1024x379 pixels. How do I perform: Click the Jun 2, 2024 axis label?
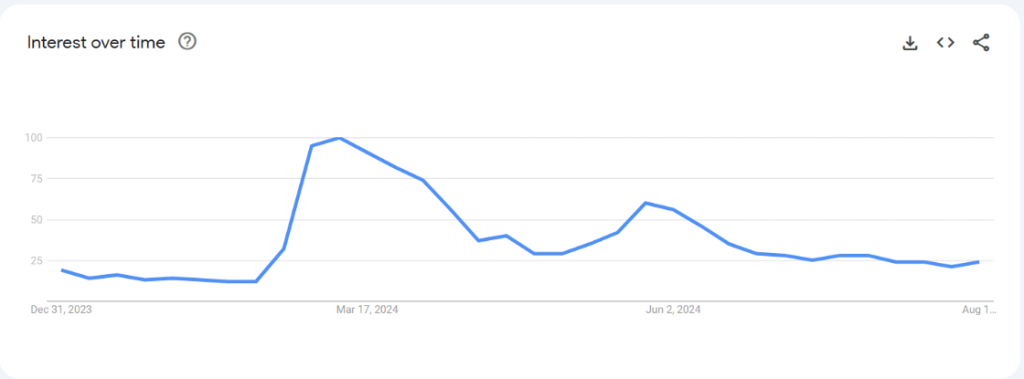click(x=673, y=310)
